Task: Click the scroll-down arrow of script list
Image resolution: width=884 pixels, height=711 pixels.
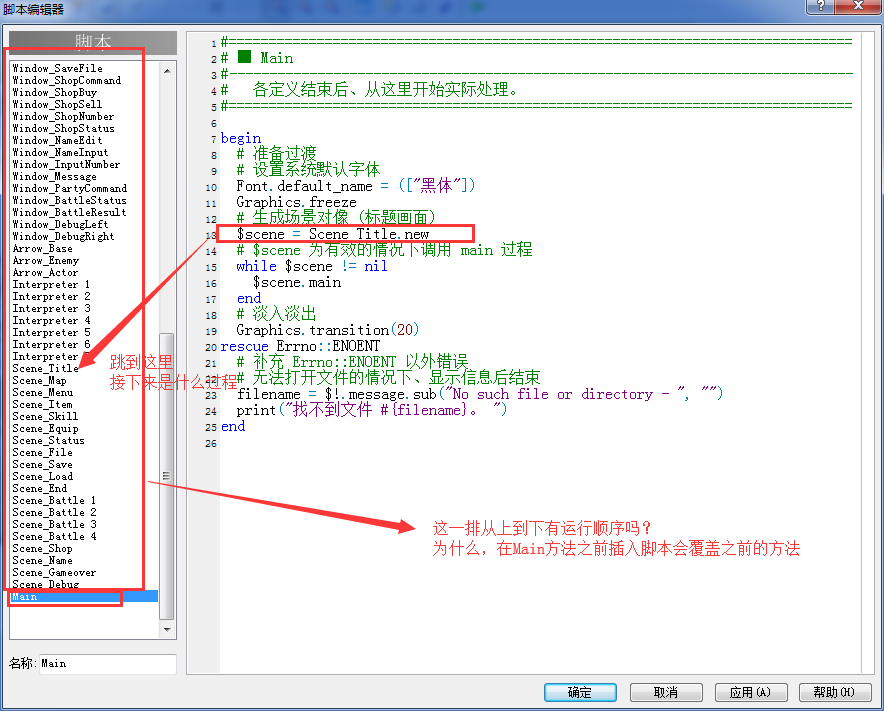Action: tap(167, 629)
